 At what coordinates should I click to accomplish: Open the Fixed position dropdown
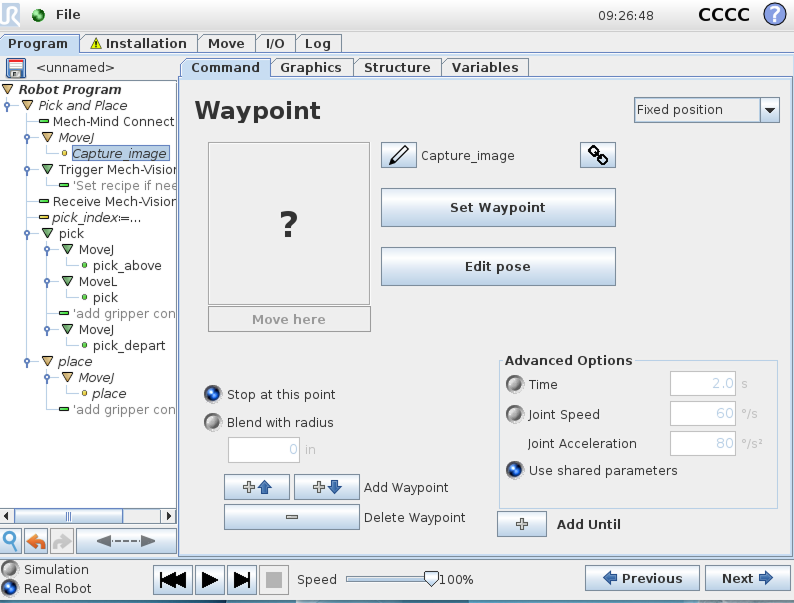tap(769, 110)
